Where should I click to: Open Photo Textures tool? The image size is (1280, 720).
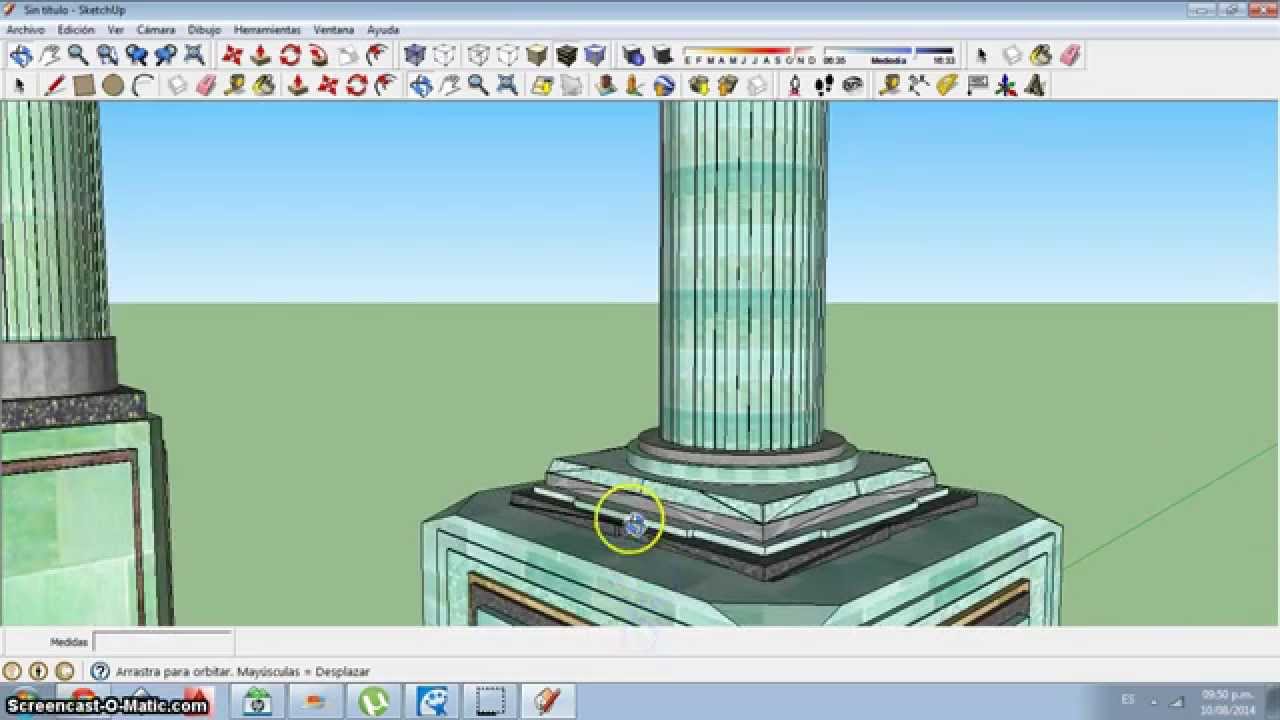[x=634, y=86]
